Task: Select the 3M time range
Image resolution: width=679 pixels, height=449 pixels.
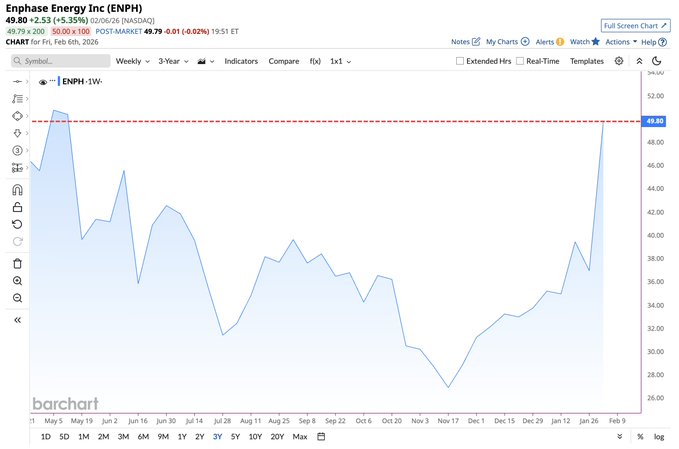Action: (x=123, y=436)
